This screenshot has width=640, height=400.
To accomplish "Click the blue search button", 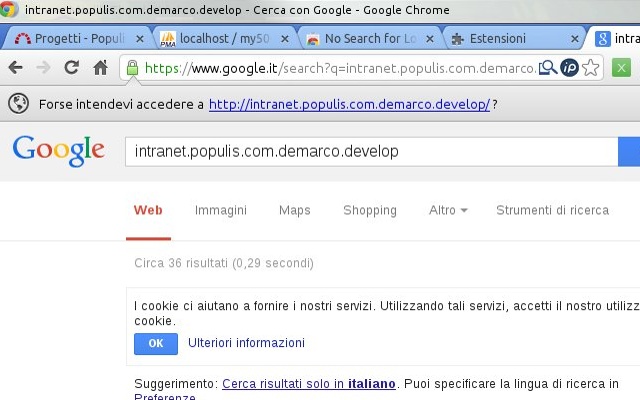I will (629, 151).
